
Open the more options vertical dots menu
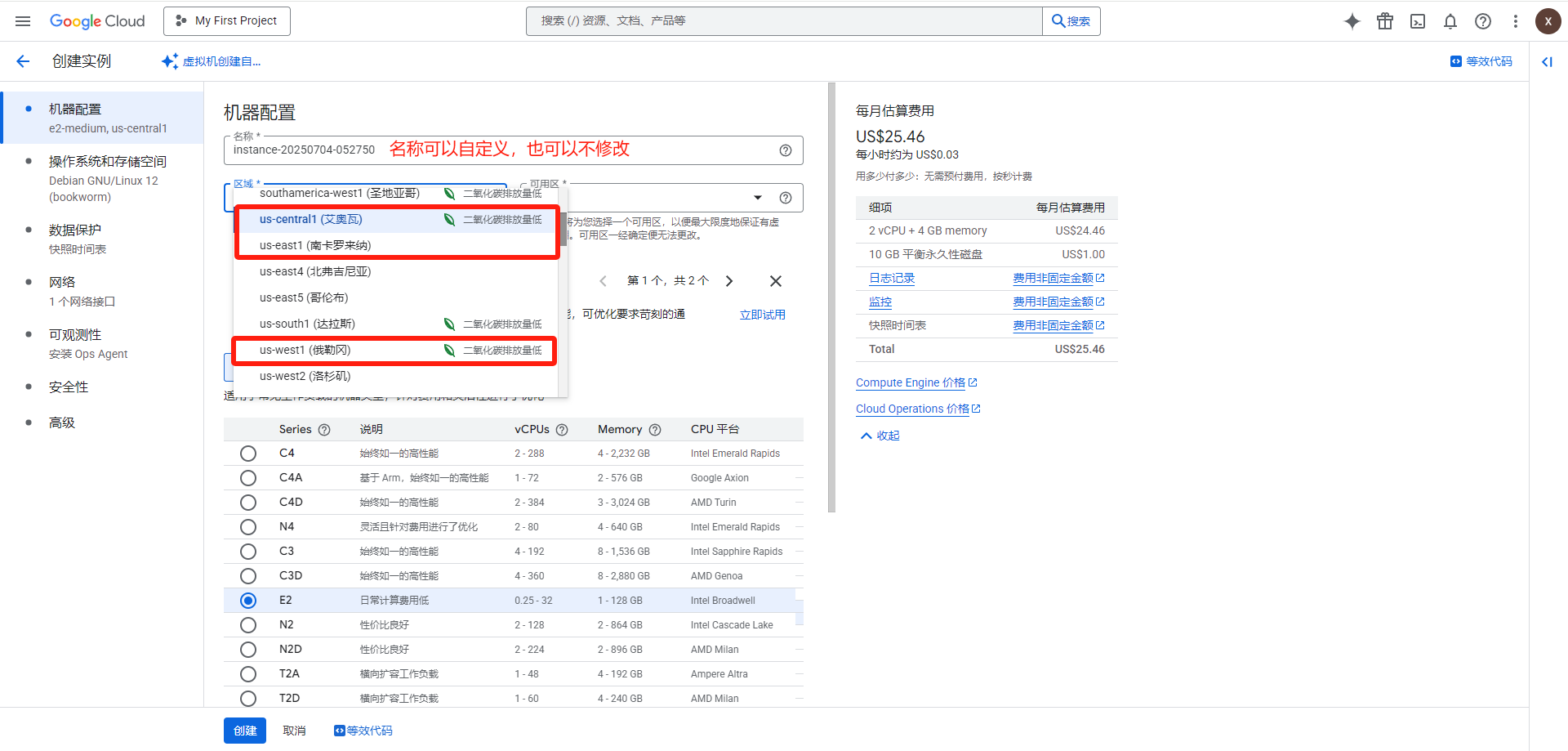pos(1516,21)
